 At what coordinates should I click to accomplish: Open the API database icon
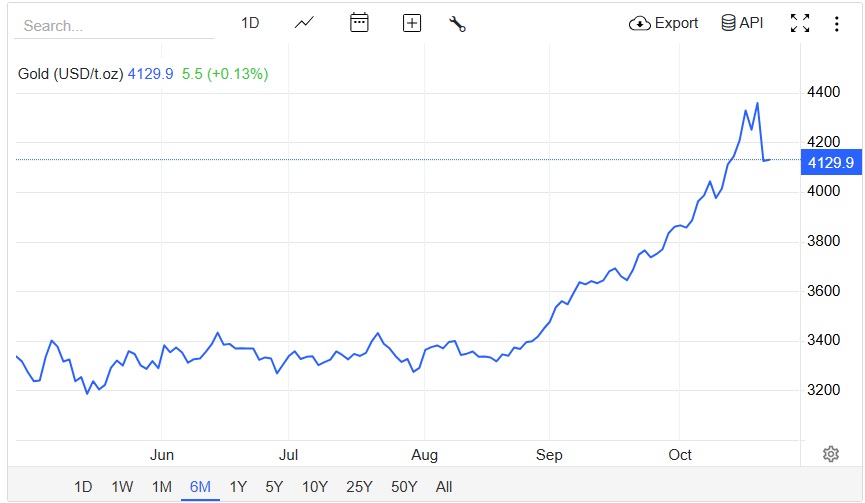(729, 23)
